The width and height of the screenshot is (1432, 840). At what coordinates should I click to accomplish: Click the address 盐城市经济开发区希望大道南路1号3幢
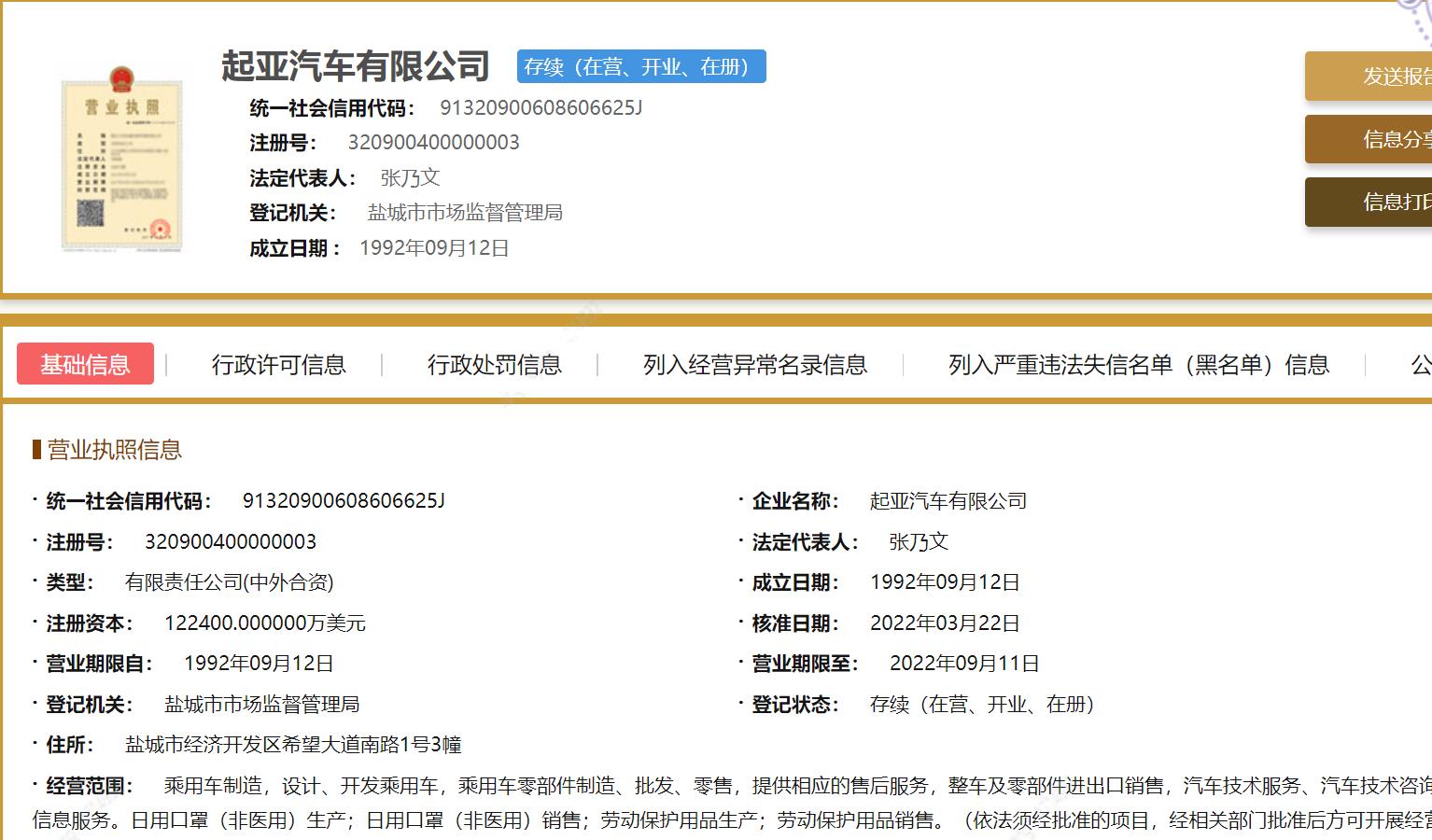click(293, 745)
